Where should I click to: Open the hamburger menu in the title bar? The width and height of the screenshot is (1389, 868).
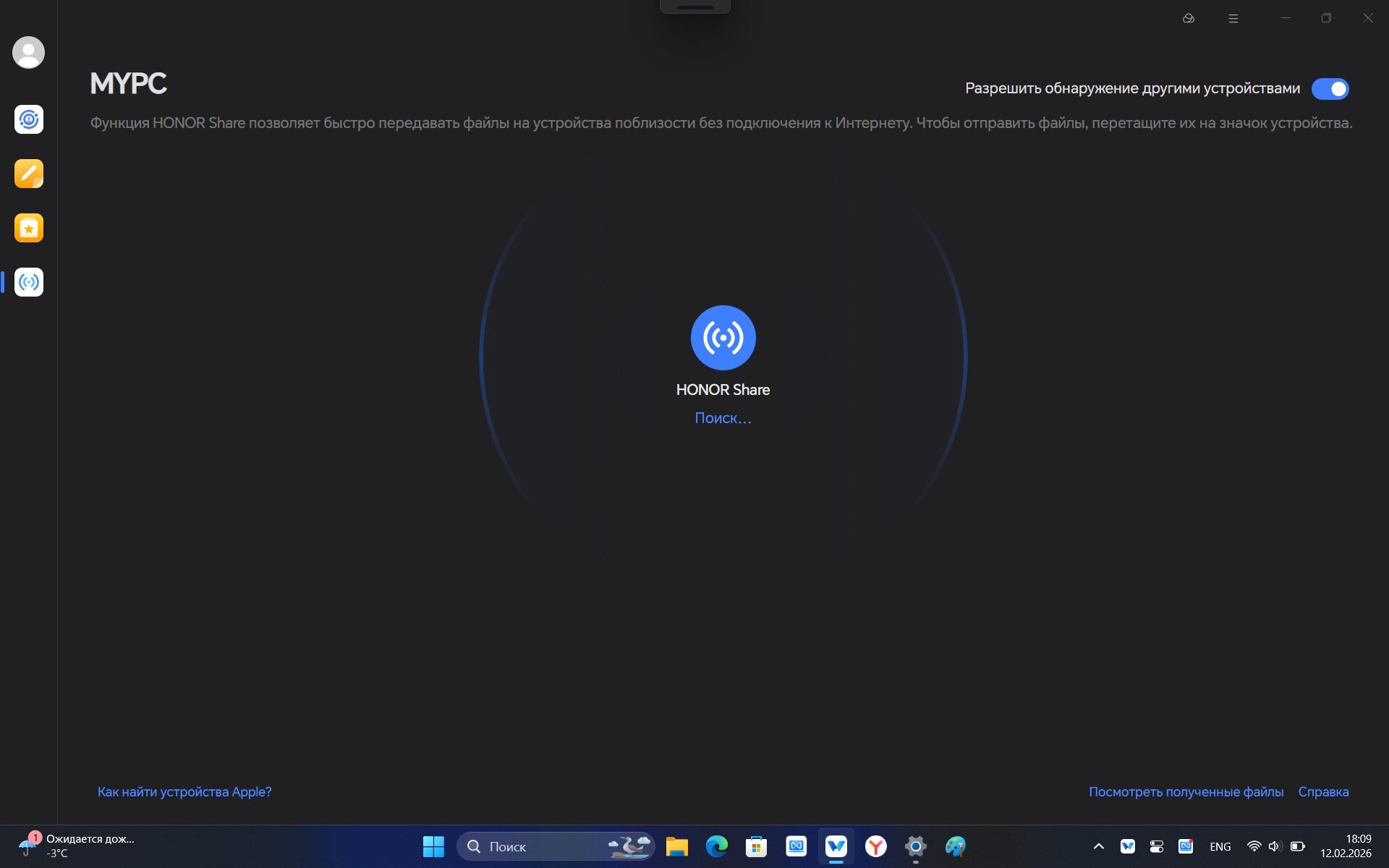(x=1233, y=18)
